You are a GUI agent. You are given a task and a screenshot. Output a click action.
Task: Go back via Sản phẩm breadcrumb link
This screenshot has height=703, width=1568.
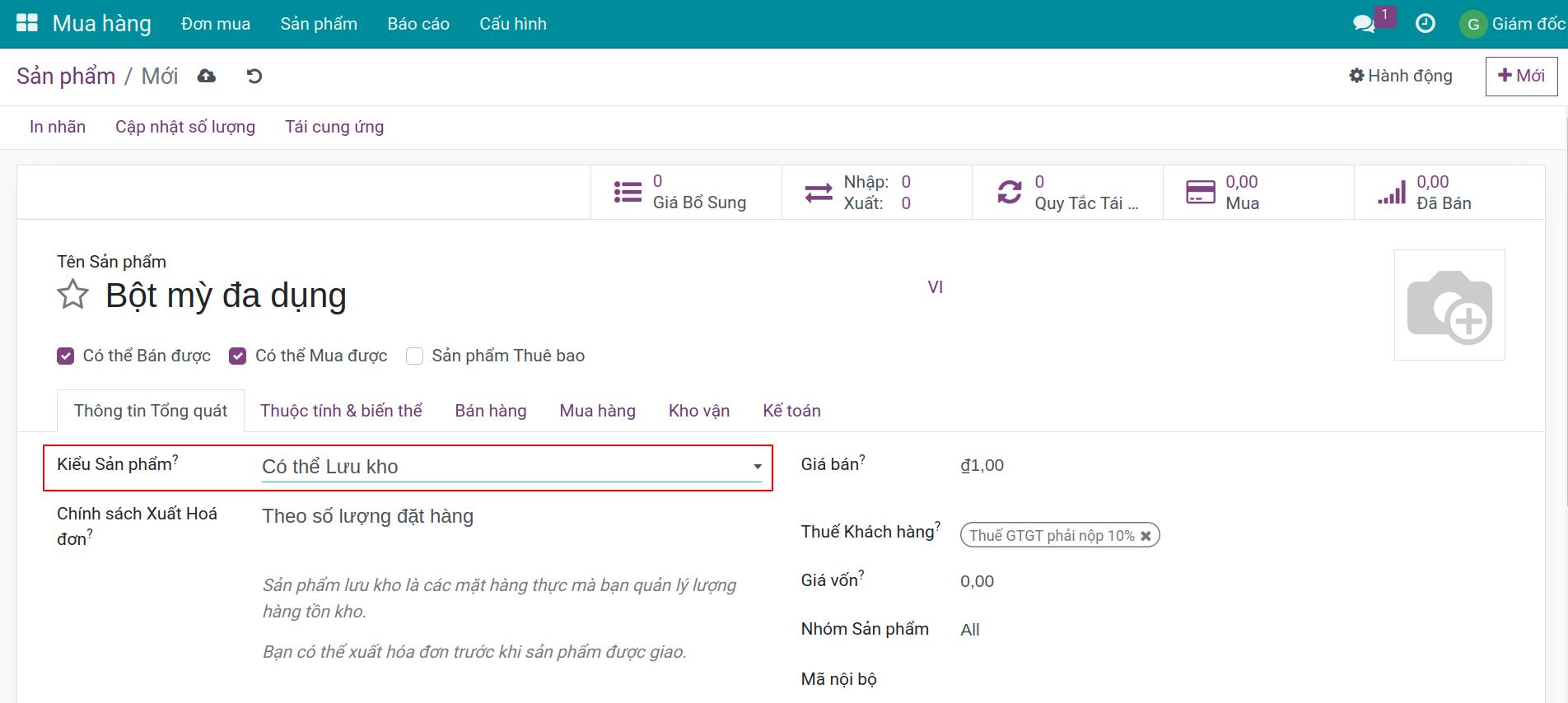tap(66, 76)
